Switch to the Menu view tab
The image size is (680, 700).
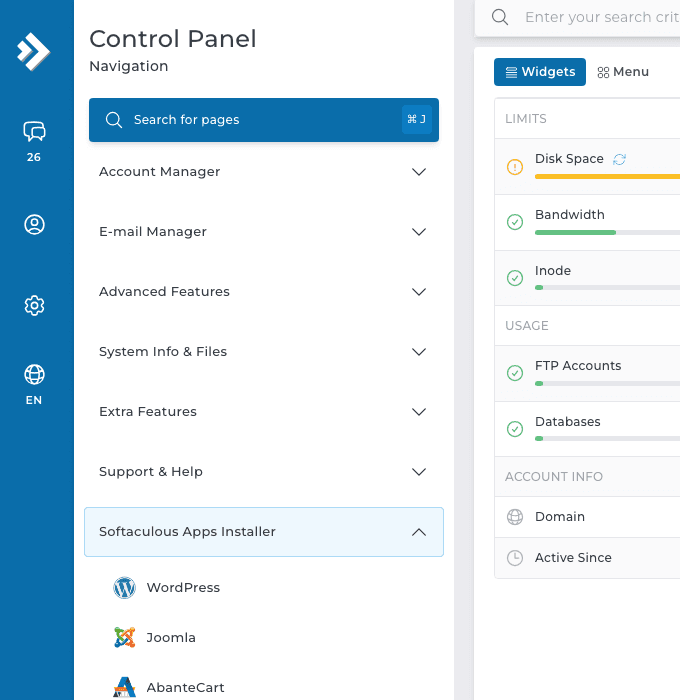623,72
